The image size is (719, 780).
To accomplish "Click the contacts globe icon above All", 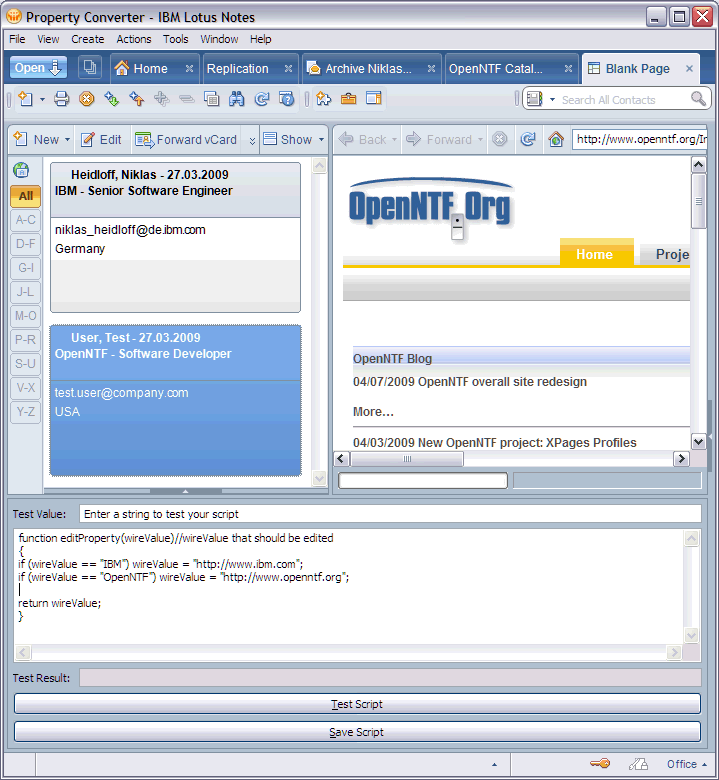I will [x=21, y=171].
